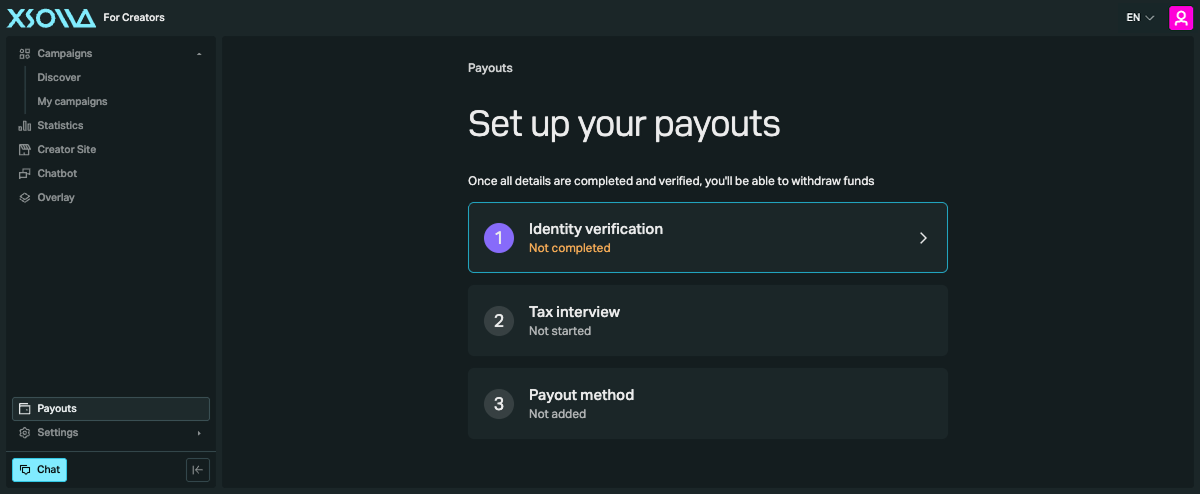Select the Tax interview step
This screenshot has height=494, width=1200.
[x=708, y=320]
